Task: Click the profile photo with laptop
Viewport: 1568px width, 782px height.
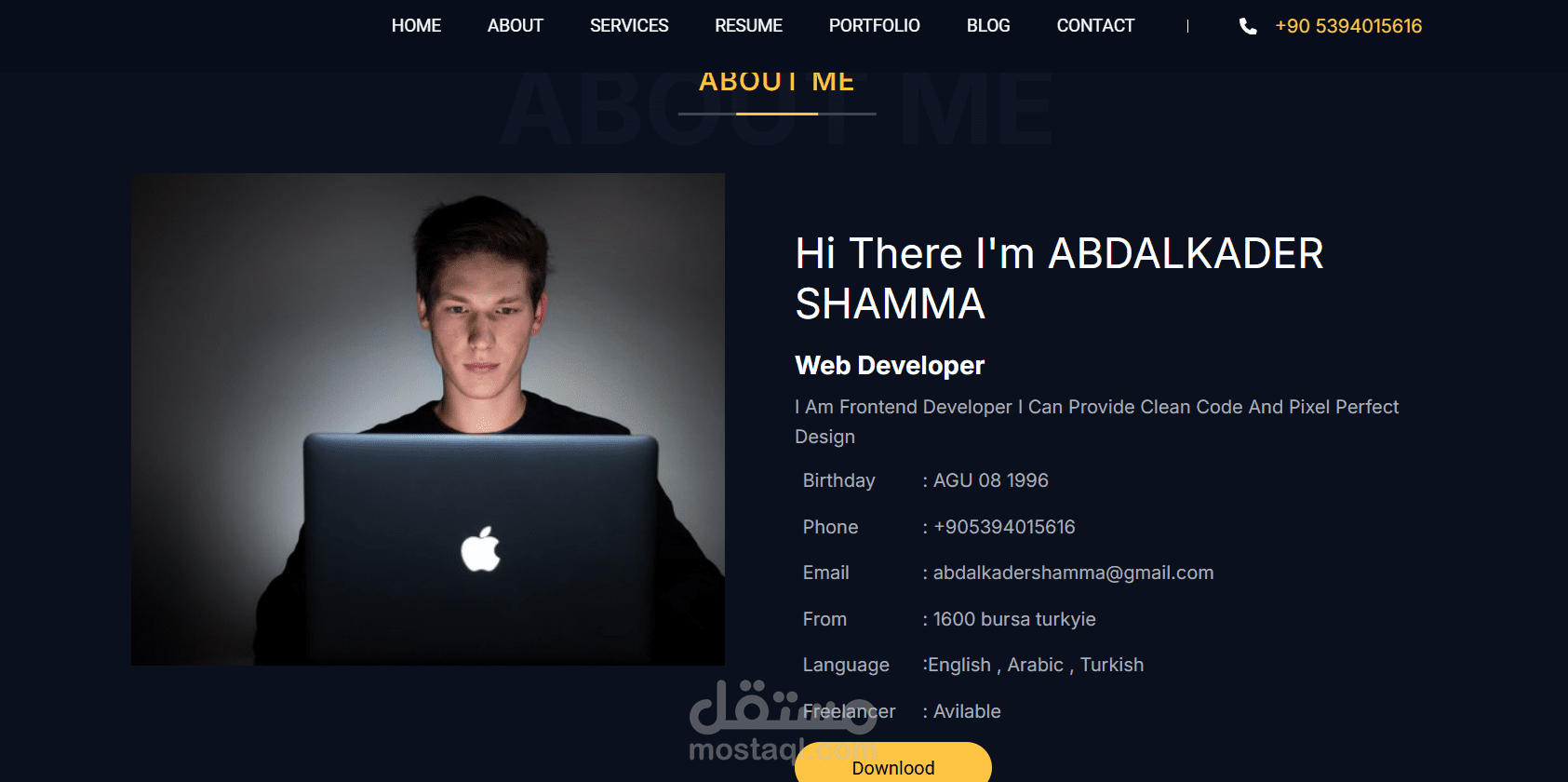Action: (x=428, y=419)
